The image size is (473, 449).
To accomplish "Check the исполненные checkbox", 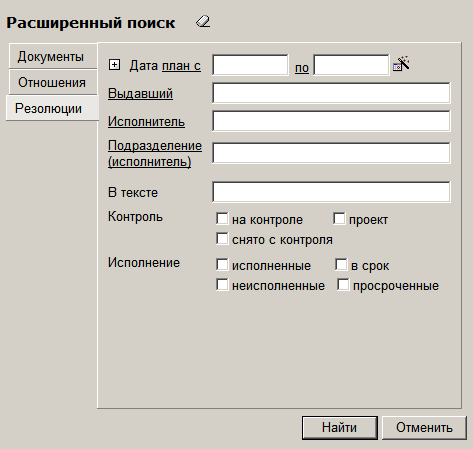I will (x=222, y=265).
